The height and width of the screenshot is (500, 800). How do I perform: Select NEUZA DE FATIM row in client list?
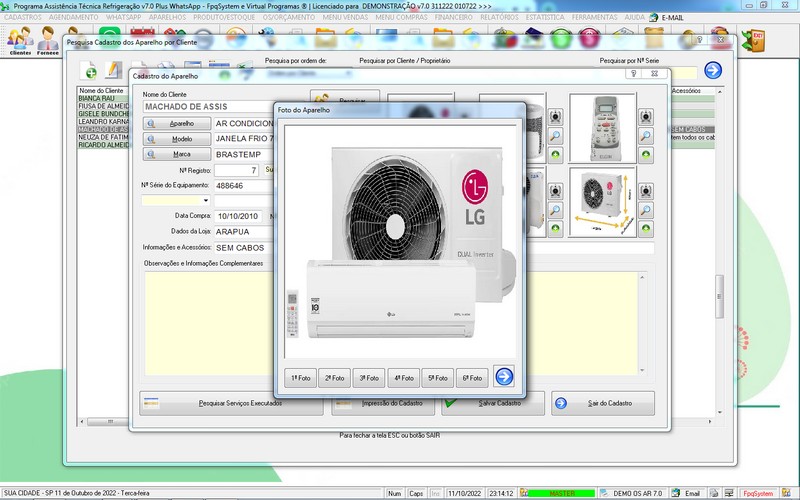point(104,137)
